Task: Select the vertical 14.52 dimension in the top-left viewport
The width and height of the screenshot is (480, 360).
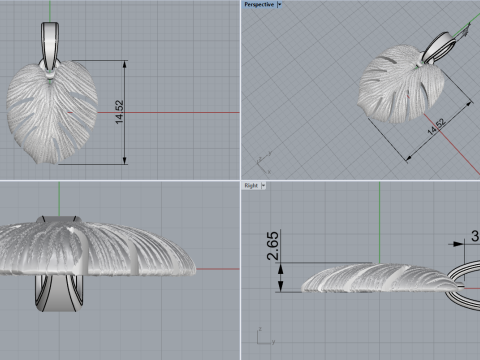Action: tap(119, 112)
